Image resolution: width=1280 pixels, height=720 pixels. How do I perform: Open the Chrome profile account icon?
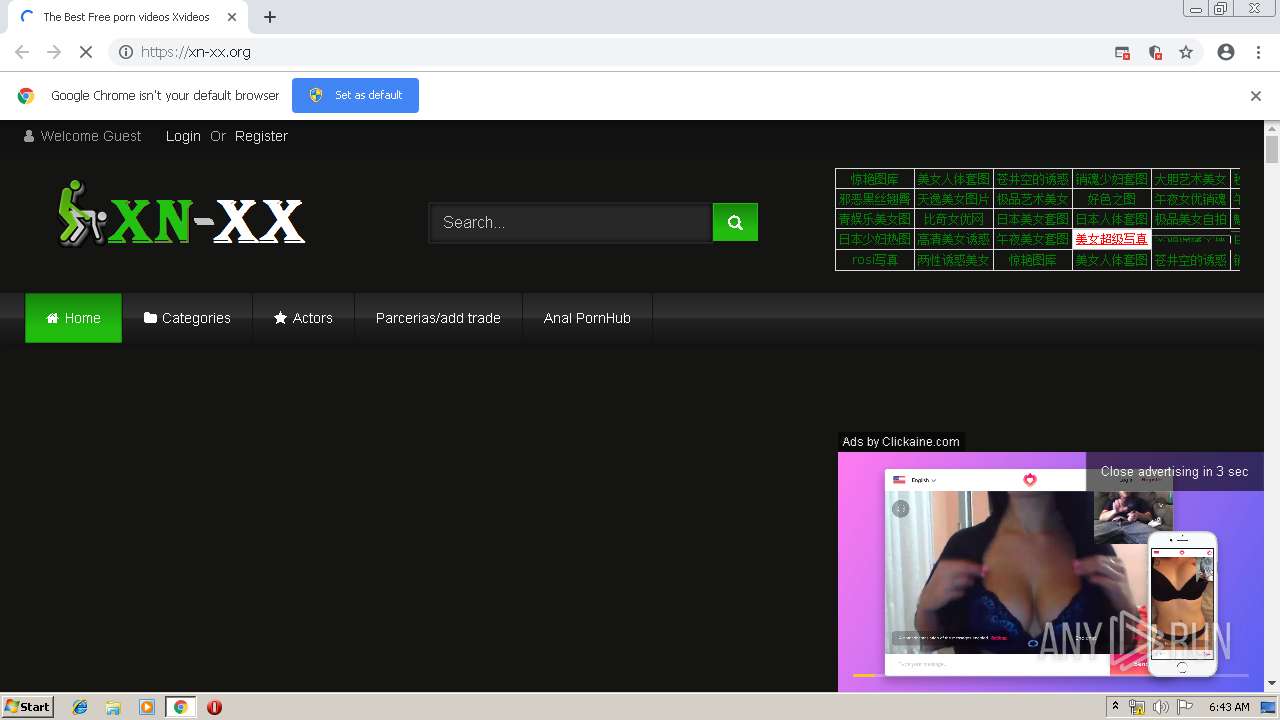[x=1226, y=52]
